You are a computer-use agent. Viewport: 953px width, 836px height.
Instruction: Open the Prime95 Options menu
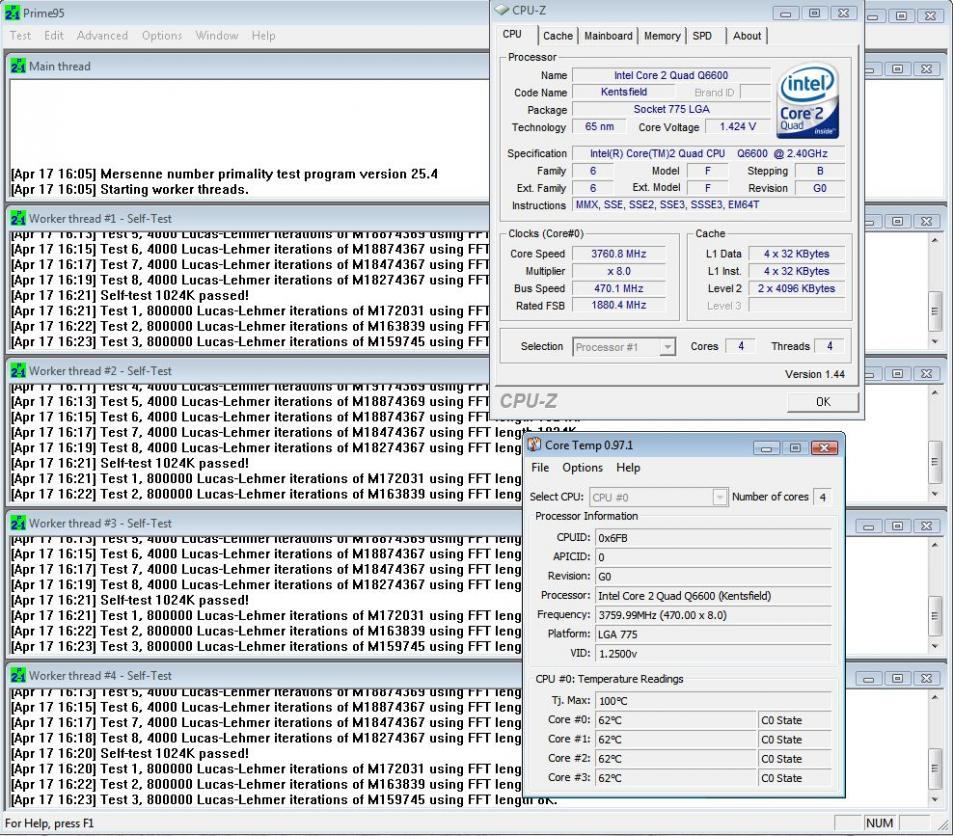click(x=162, y=35)
